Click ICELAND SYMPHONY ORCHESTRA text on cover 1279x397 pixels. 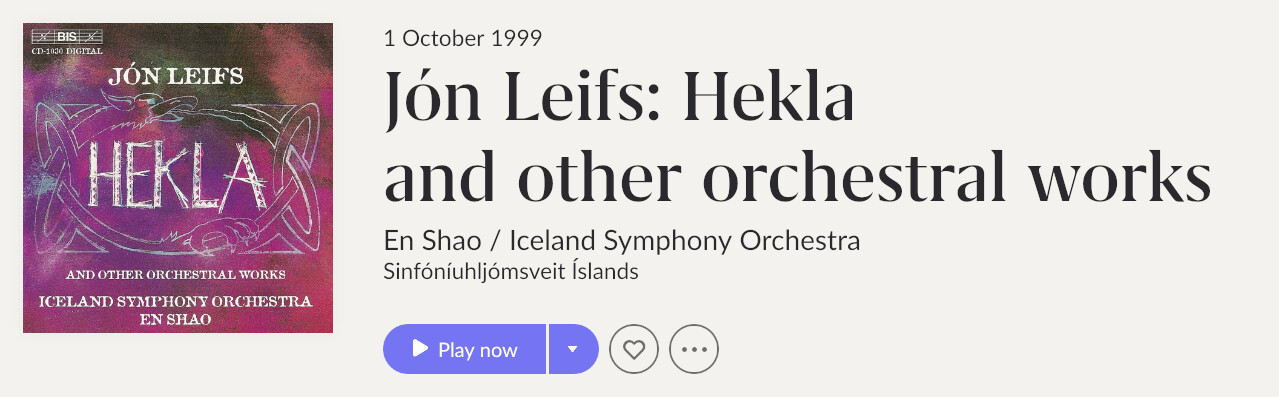176,301
